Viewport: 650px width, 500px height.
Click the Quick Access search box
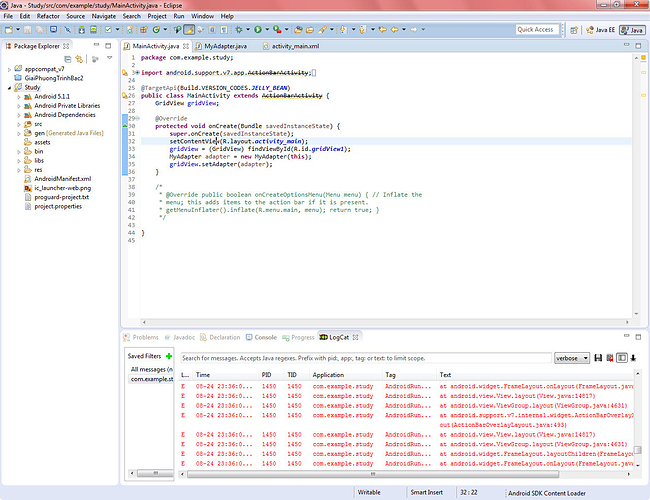point(537,30)
